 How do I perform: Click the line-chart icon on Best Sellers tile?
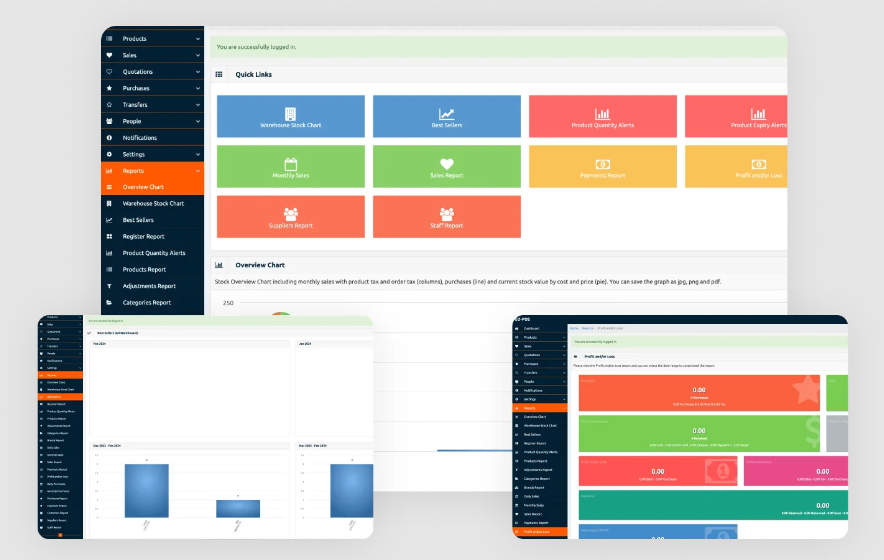pos(447,114)
